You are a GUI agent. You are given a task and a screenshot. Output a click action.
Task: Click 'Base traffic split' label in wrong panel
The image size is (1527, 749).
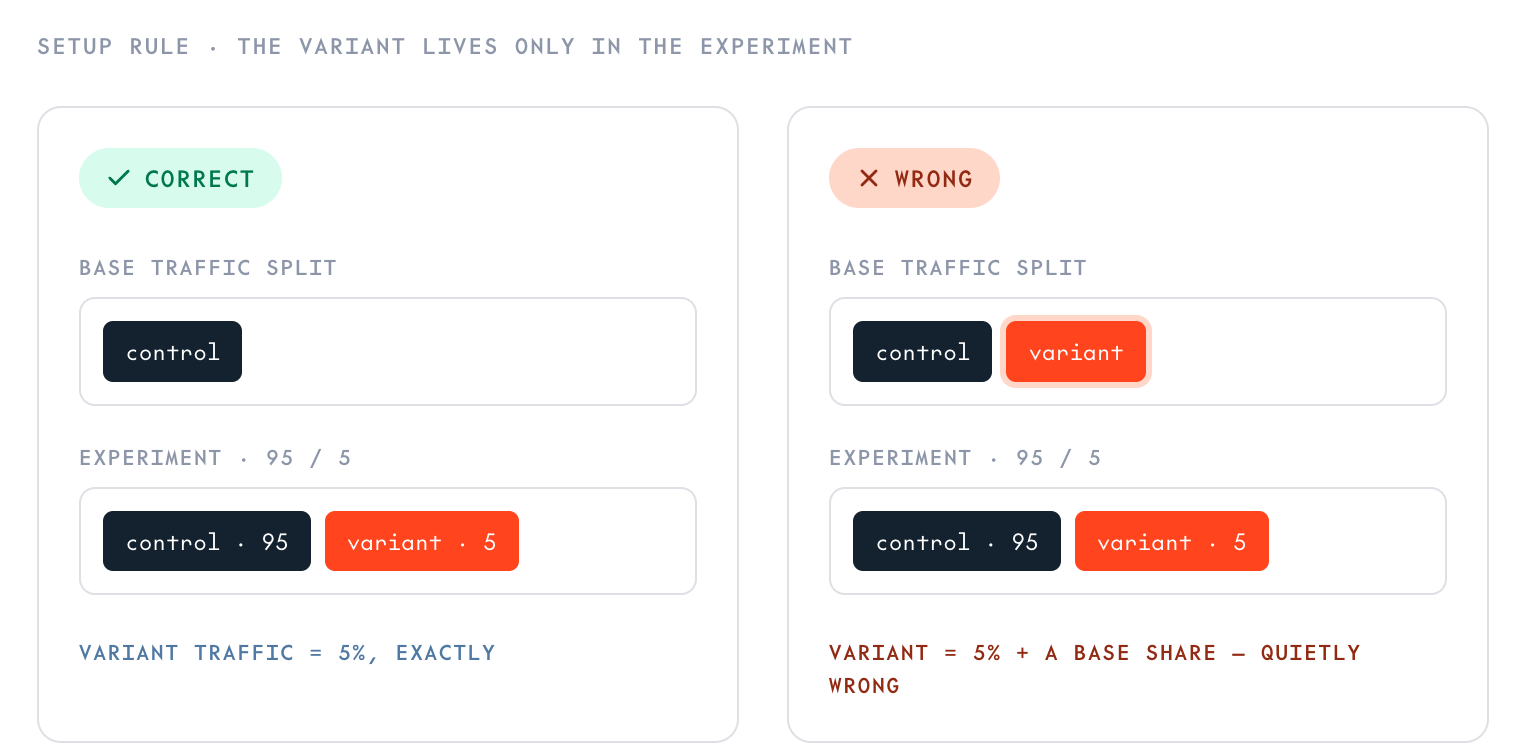(958, 268)
